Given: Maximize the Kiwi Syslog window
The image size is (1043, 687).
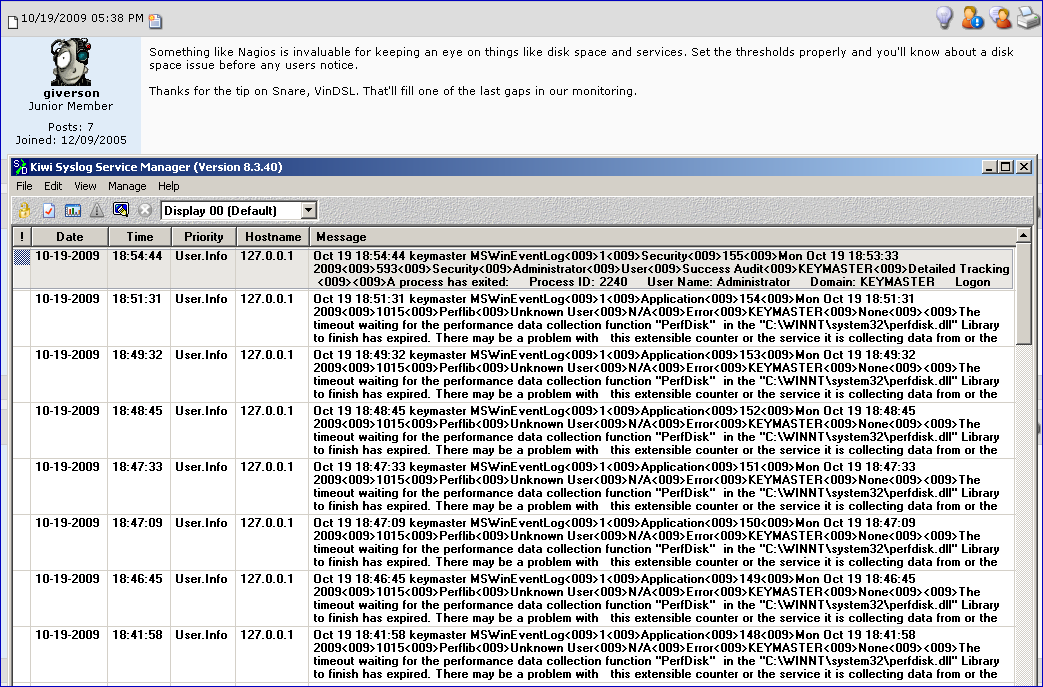Looking at the screenshot, I should point(1006,167).
